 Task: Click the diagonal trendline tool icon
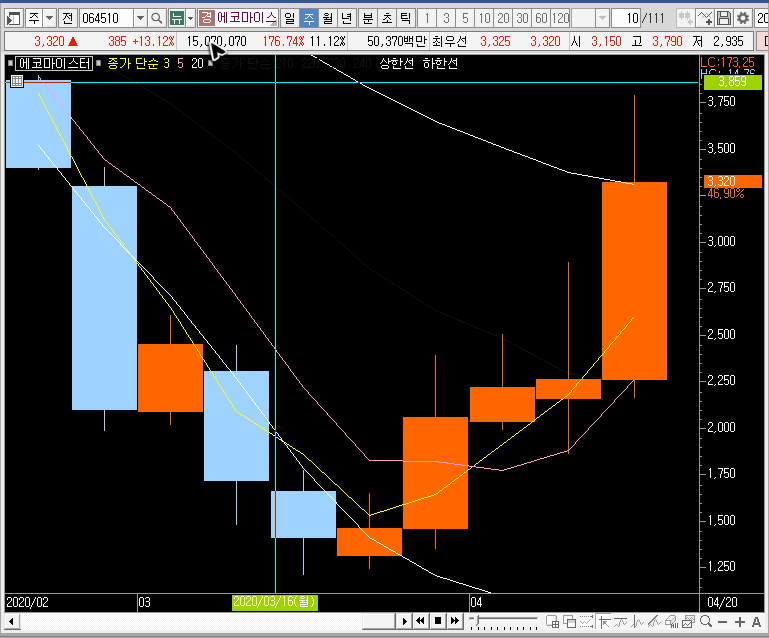[654, 622]
